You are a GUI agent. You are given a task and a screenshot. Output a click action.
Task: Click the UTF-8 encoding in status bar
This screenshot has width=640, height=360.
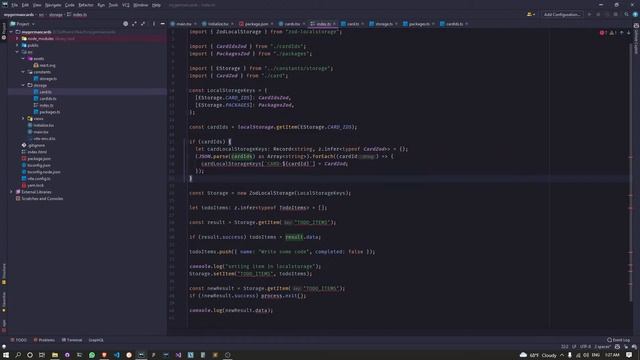[585, 347]
